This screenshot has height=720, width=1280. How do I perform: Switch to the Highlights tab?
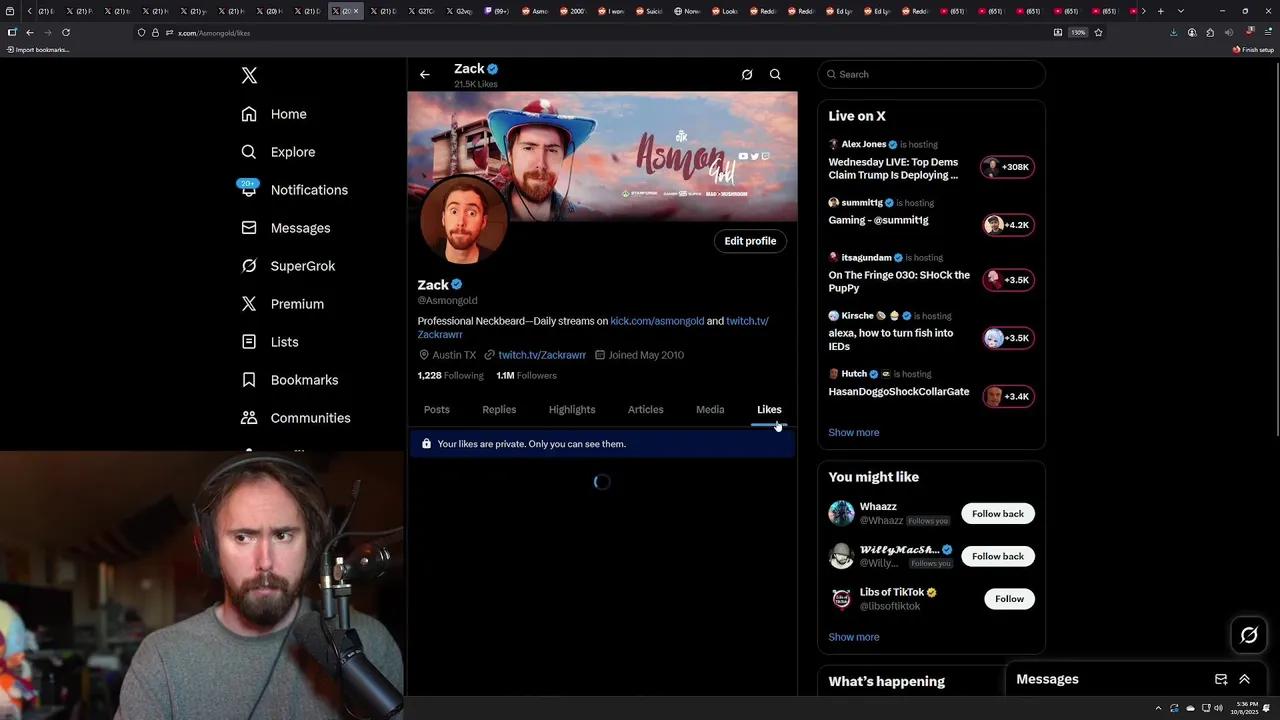[572, 410]
